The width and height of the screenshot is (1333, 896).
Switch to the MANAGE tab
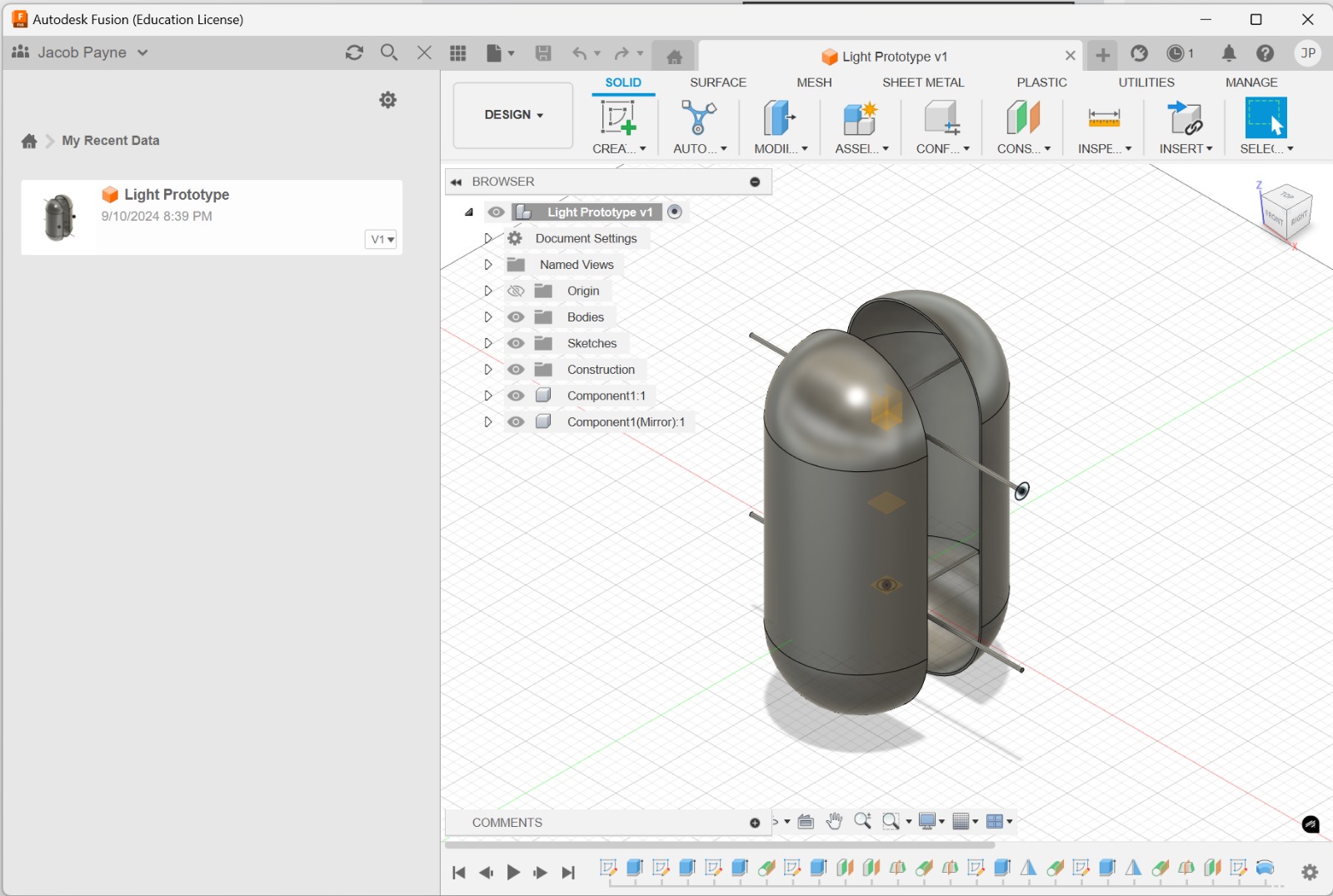[x=1251, y=82]
